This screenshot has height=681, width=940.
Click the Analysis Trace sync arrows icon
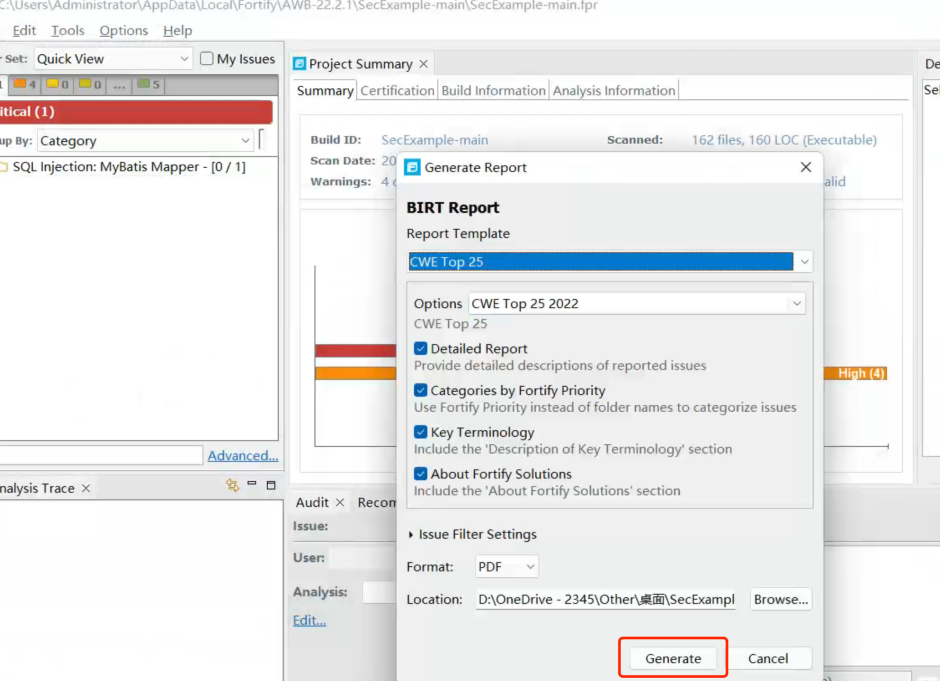[232, 486]
